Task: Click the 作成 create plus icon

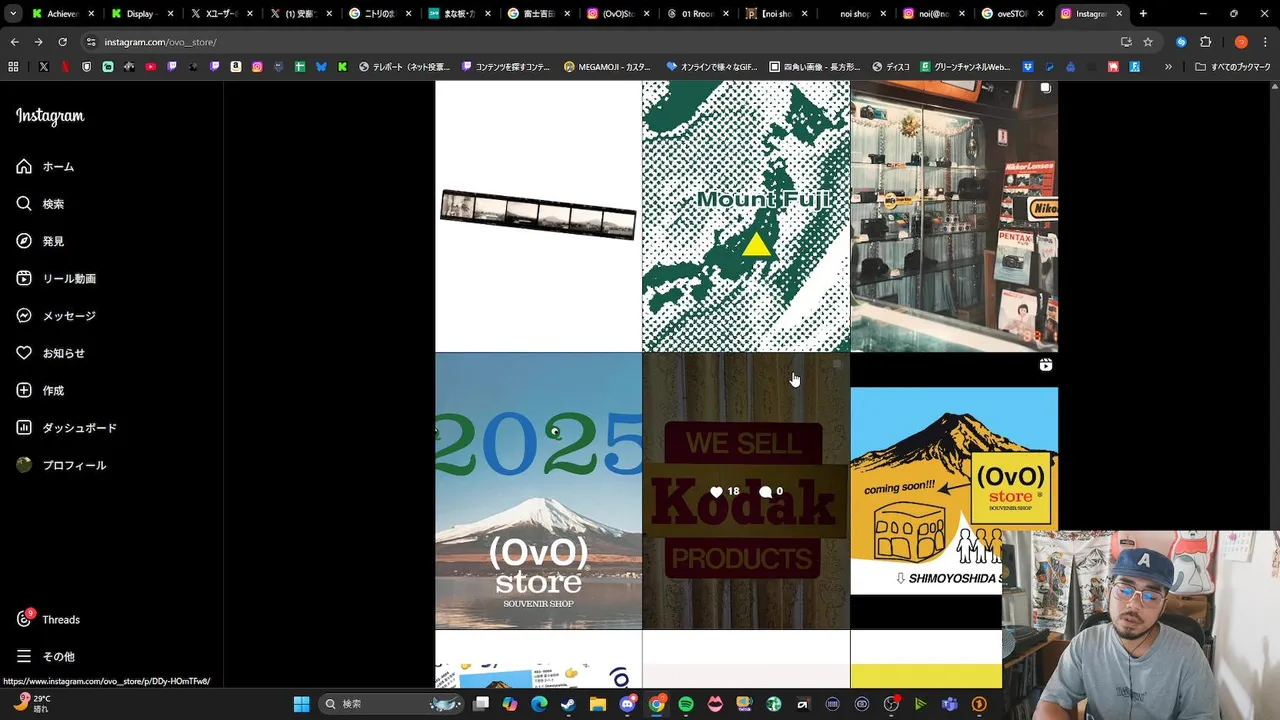Action: click(24, 390)
